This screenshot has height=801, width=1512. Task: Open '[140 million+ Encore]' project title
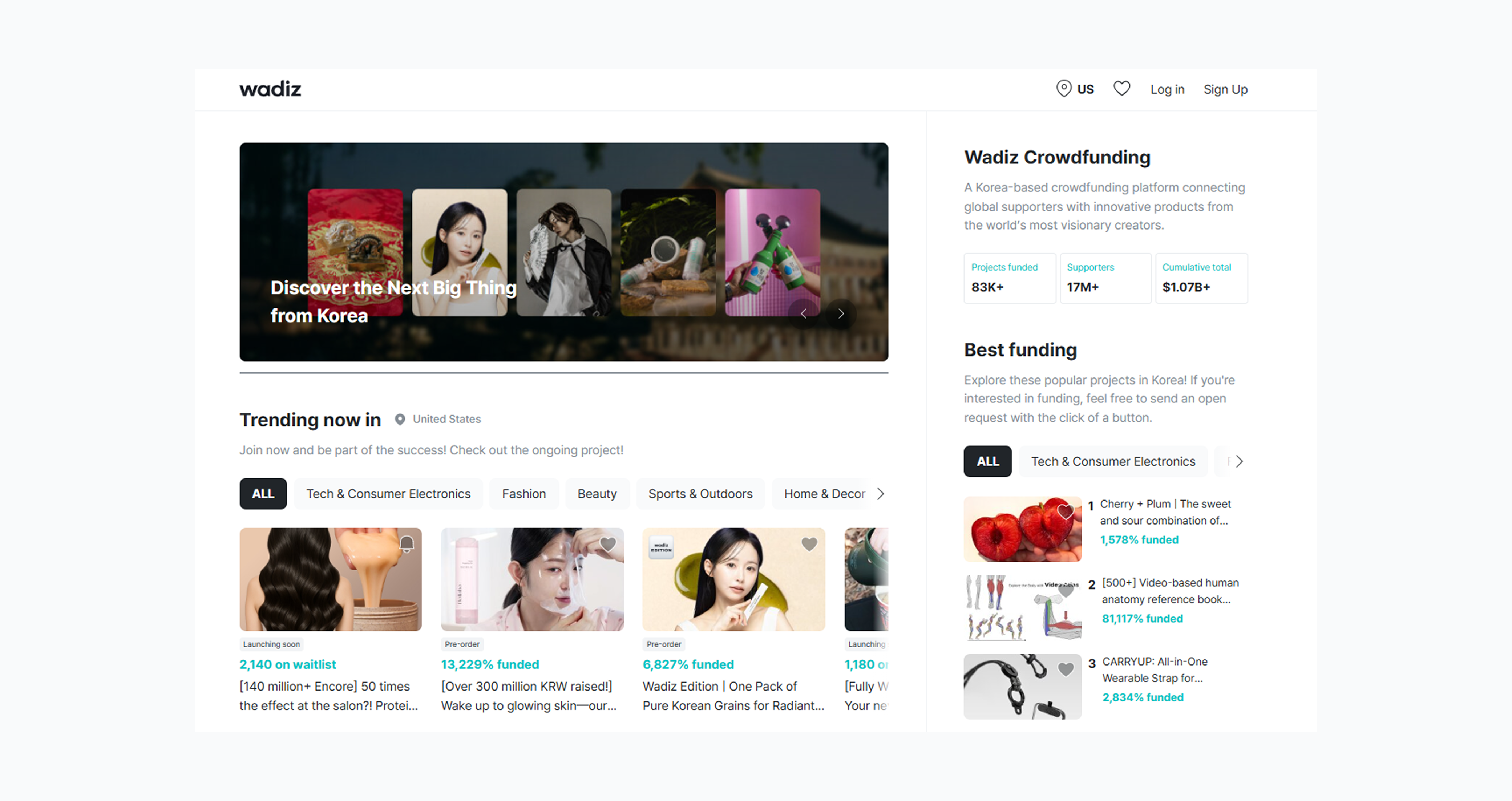point(329,696)
